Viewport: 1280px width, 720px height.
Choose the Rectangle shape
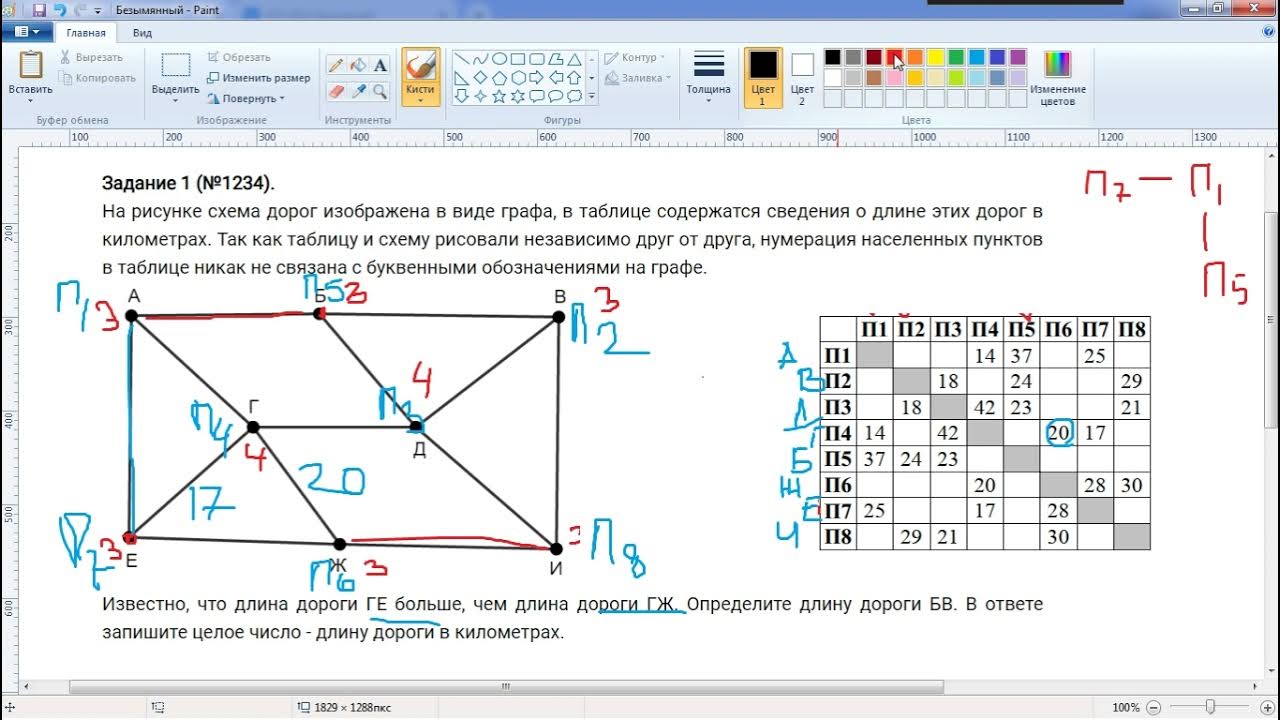tap(518, 59)
